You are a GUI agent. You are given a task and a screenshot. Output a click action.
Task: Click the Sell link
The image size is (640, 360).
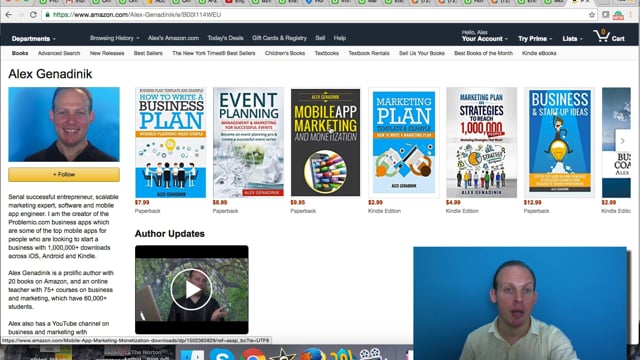click(x=320, y=38)
